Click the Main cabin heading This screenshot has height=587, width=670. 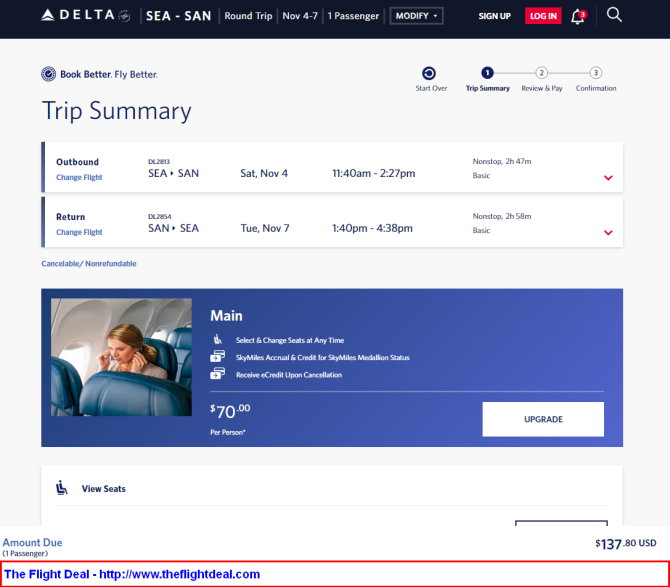pyautogui.click(x=226, y=316)
